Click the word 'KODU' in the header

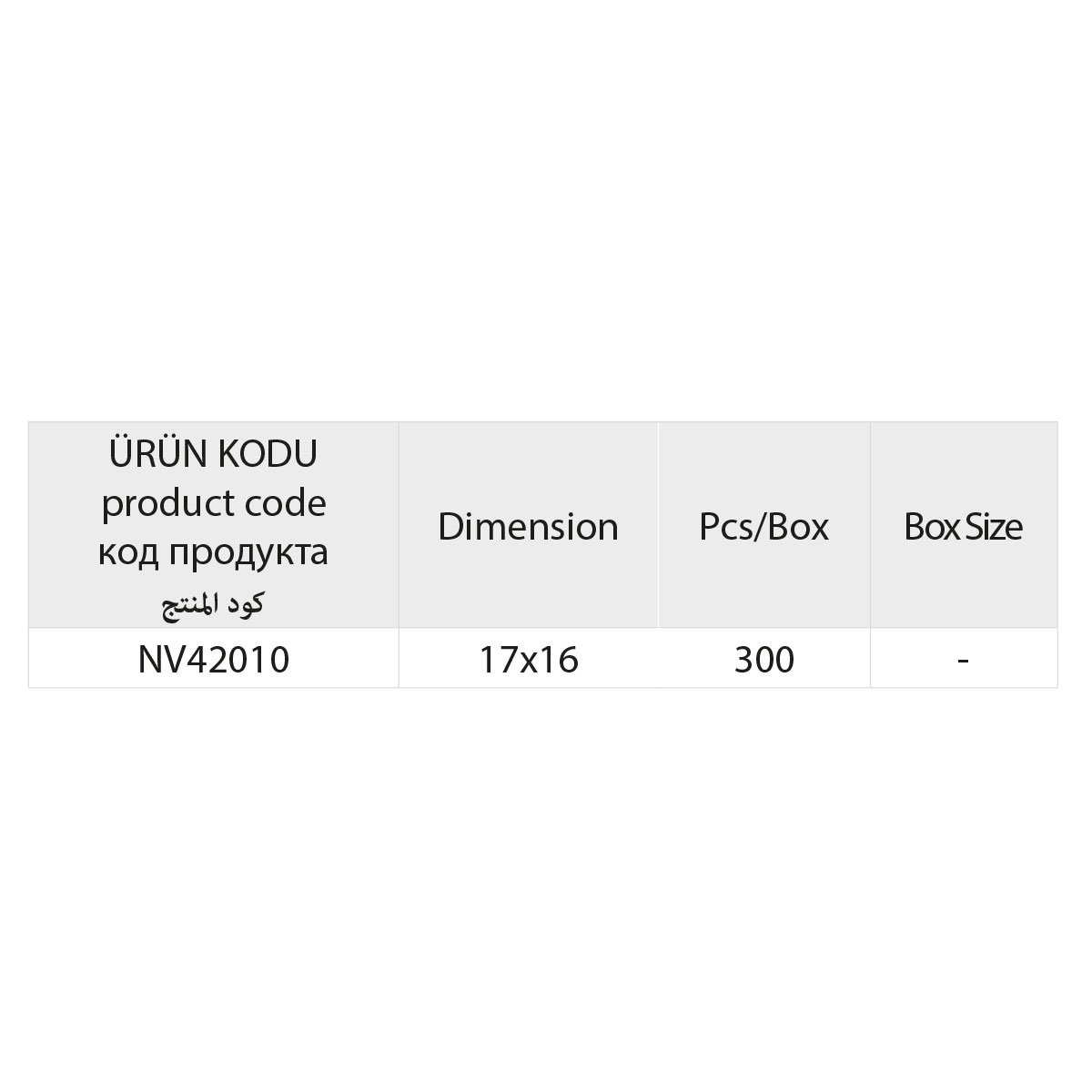[x=268, y=454]
